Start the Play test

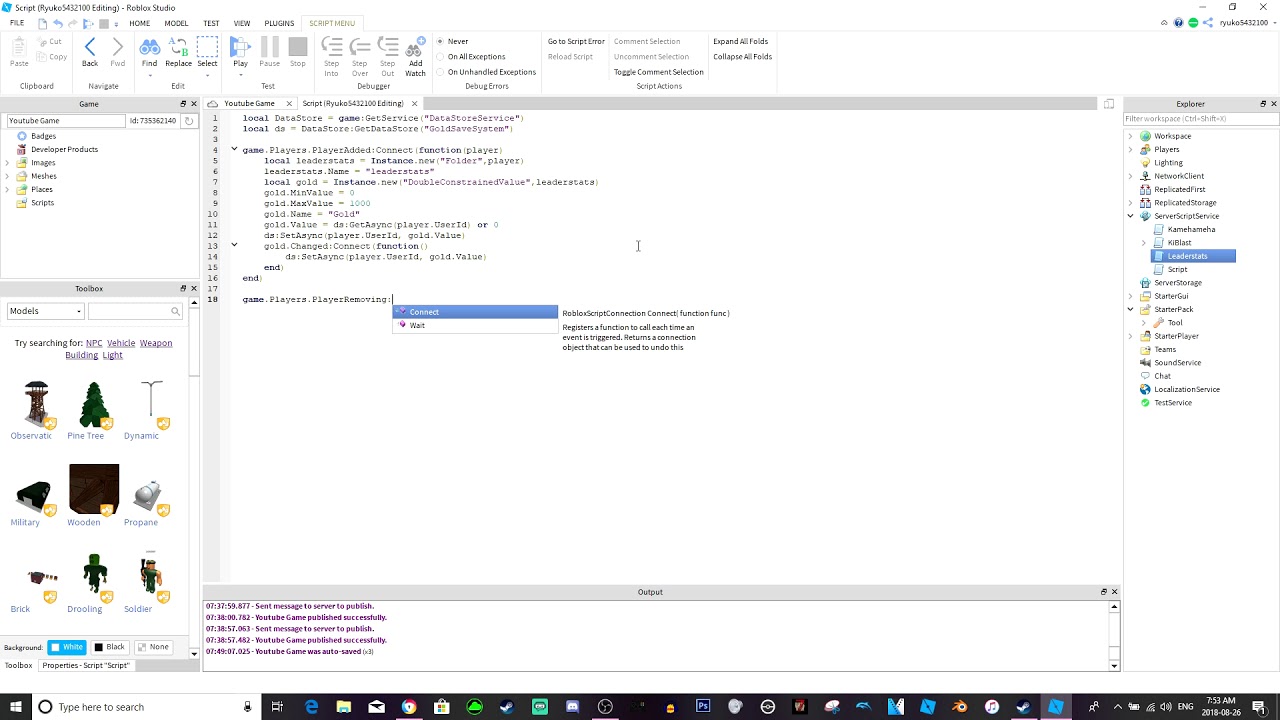coord(240,52)
